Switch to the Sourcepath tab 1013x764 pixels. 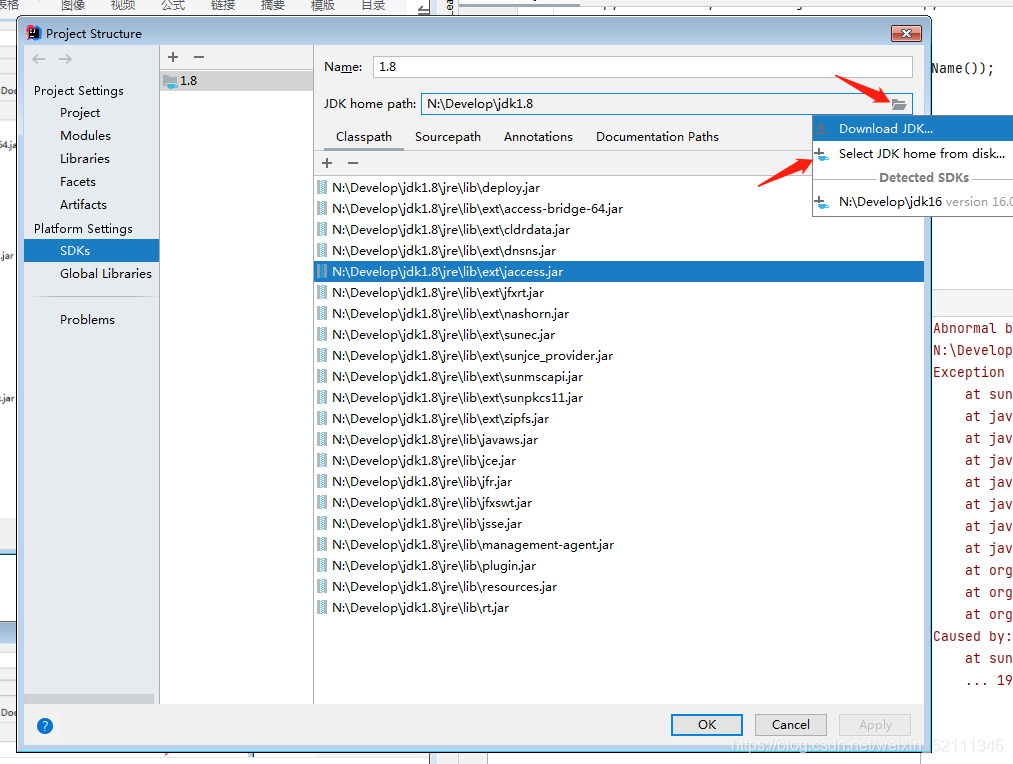[448, 136]
